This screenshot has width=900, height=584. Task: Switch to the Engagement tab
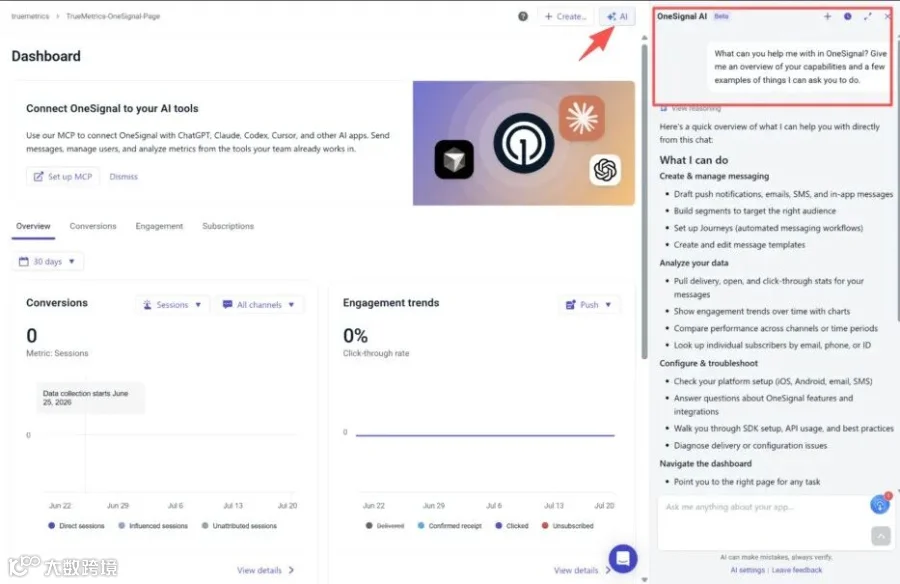(159, 226)
